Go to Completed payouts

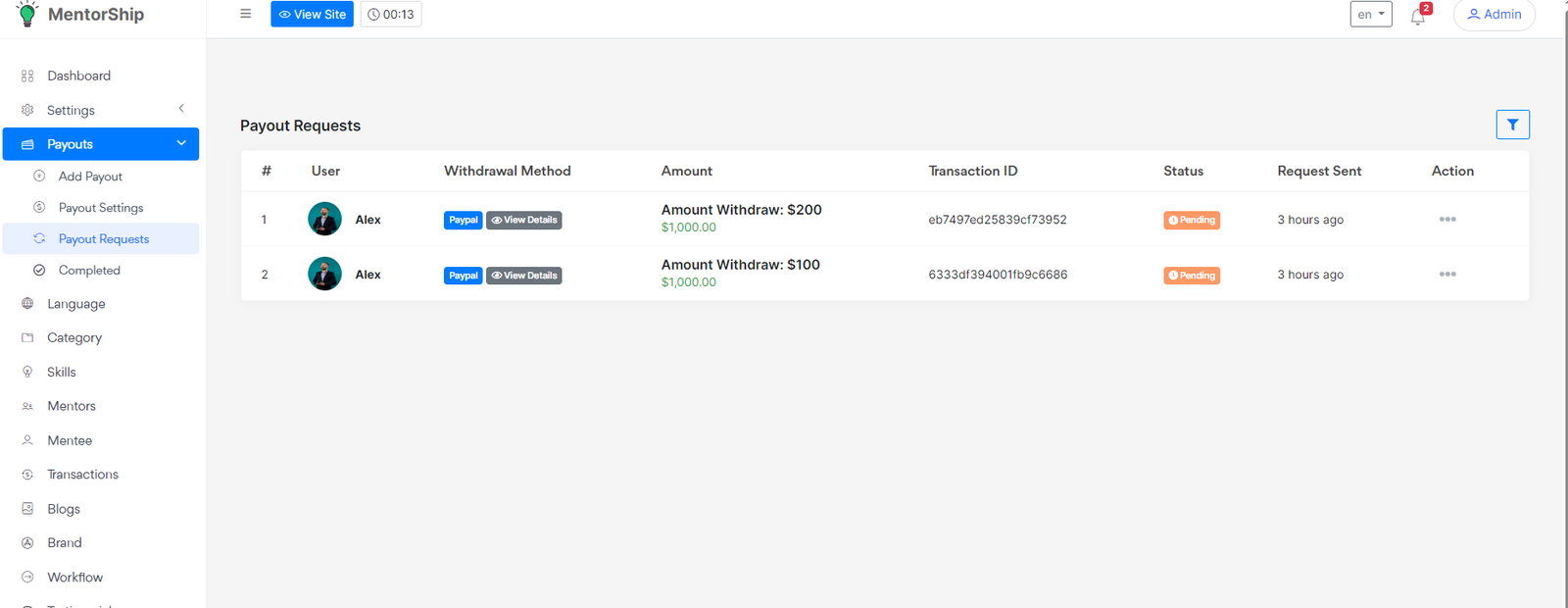(89, 271)
